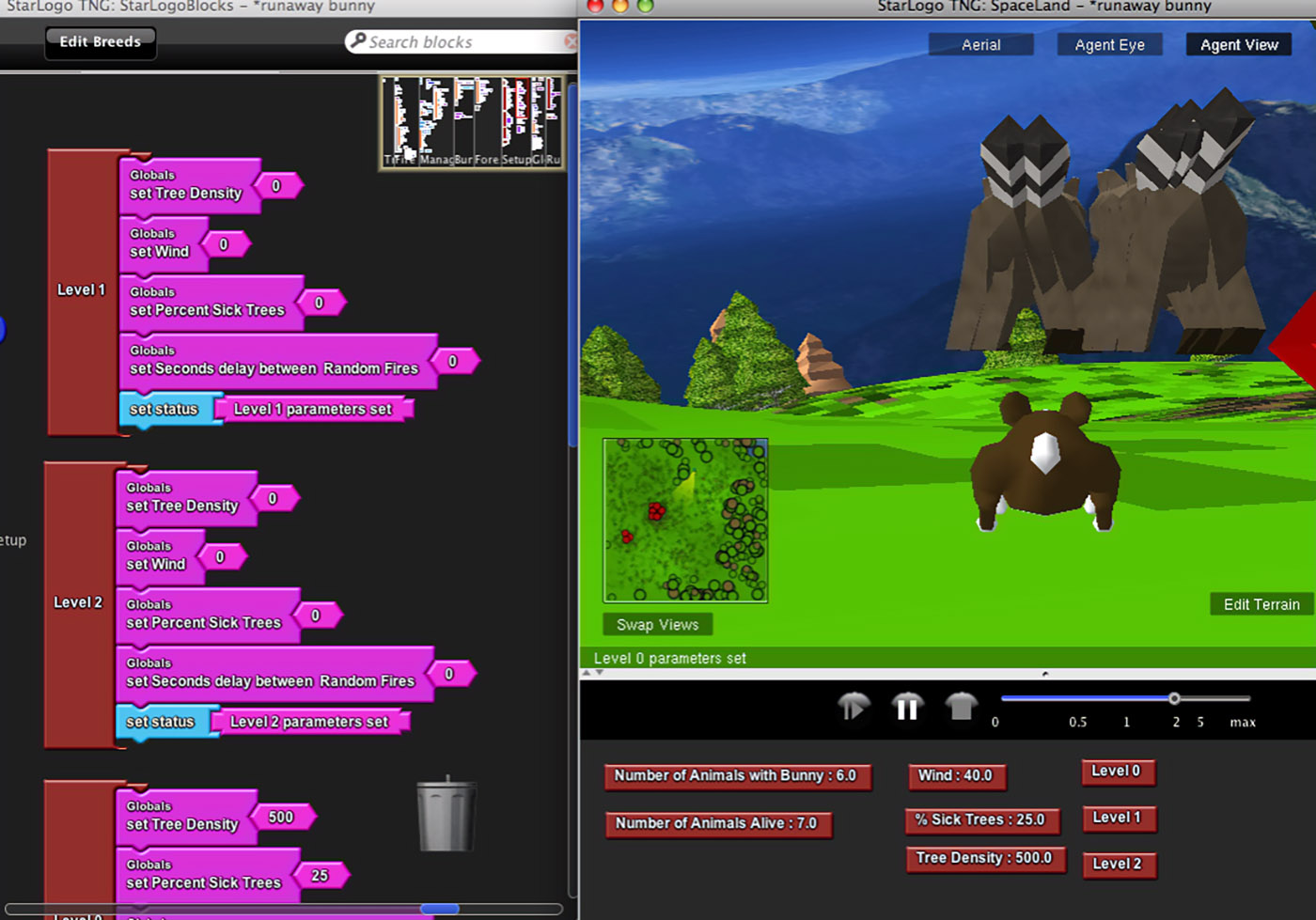Switch to Aerial view
This screenshot has height=920, width=1316.
[981, 45]
